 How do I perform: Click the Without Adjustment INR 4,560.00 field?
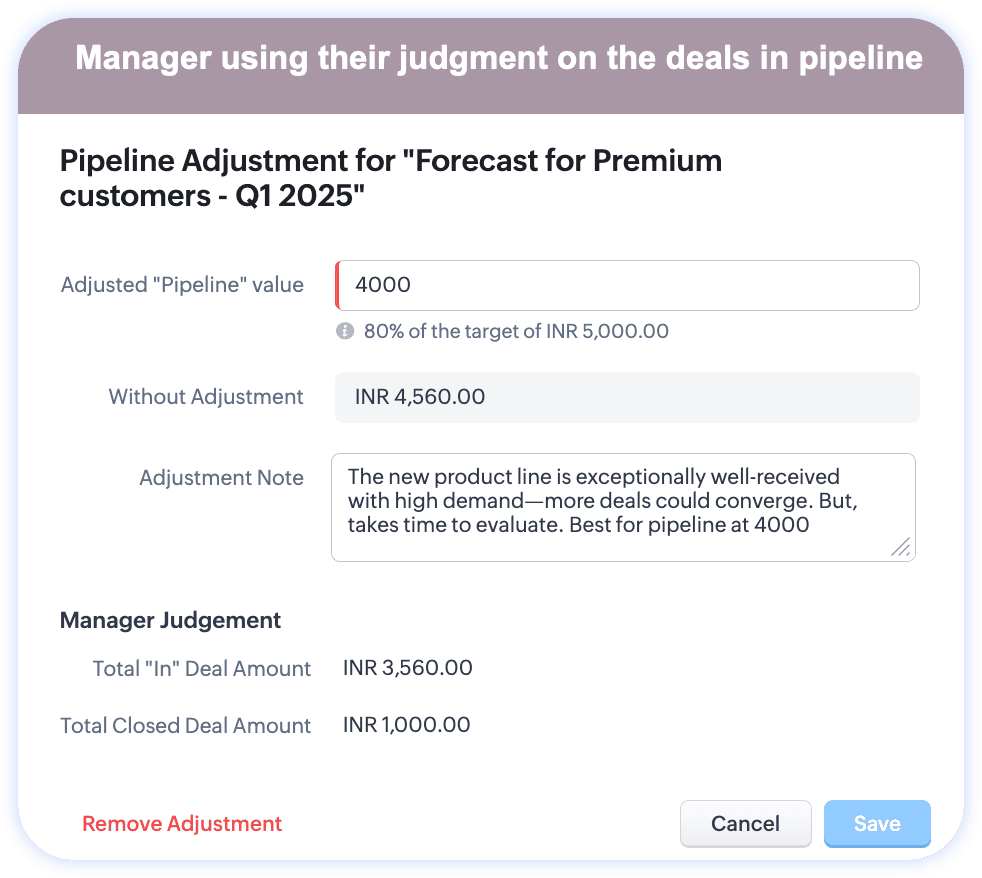tap(627, 397)
